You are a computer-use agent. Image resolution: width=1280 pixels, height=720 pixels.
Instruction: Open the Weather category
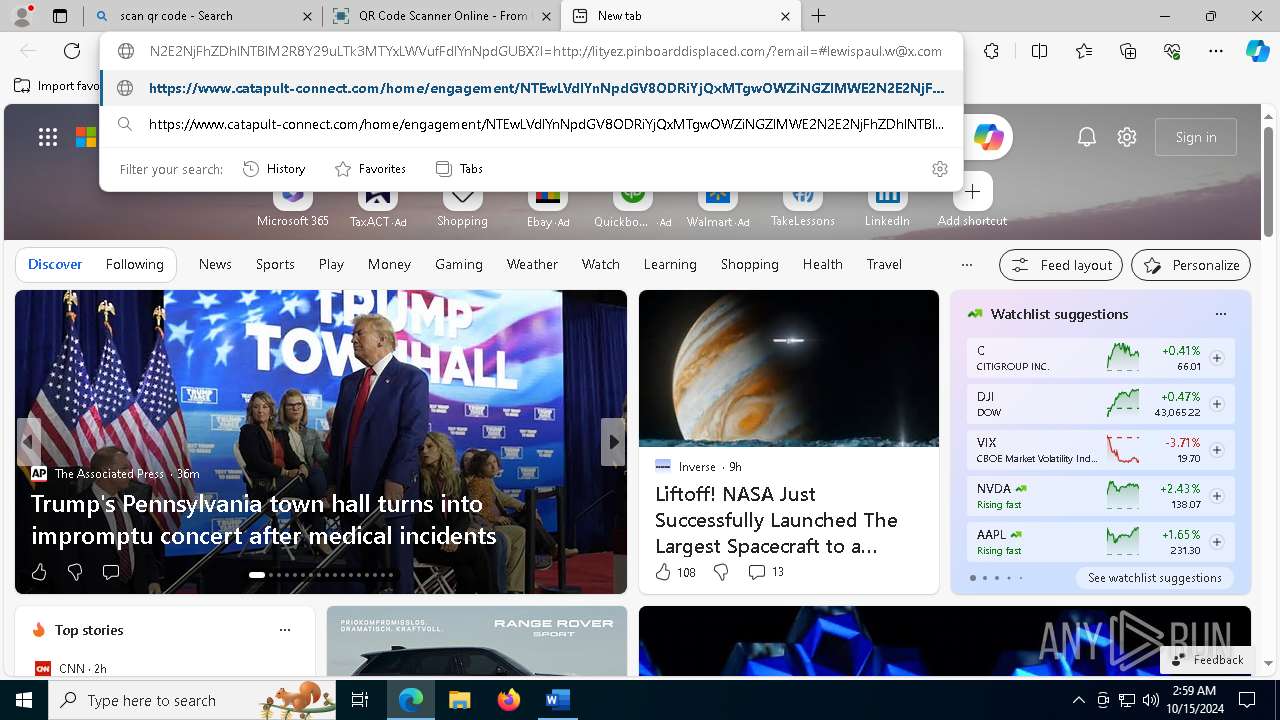pos(532,265)
